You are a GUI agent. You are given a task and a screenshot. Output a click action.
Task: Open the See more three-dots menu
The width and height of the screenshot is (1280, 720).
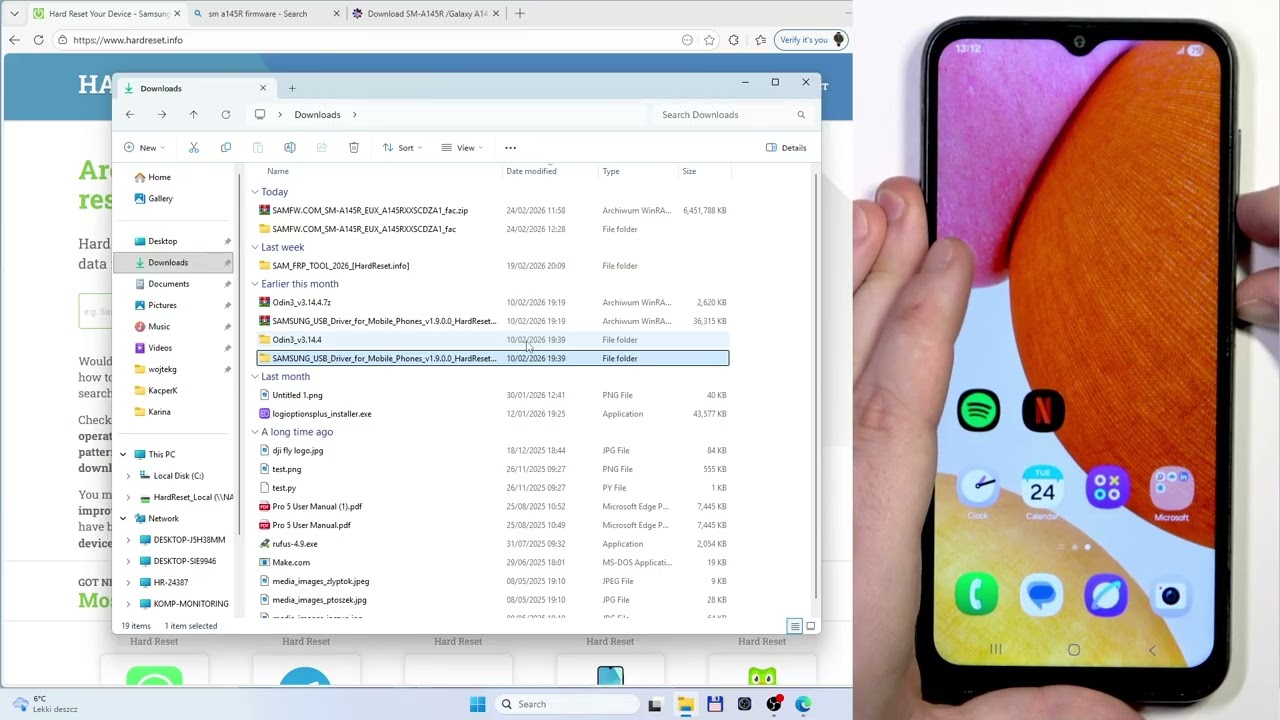(x=510, y=148)
